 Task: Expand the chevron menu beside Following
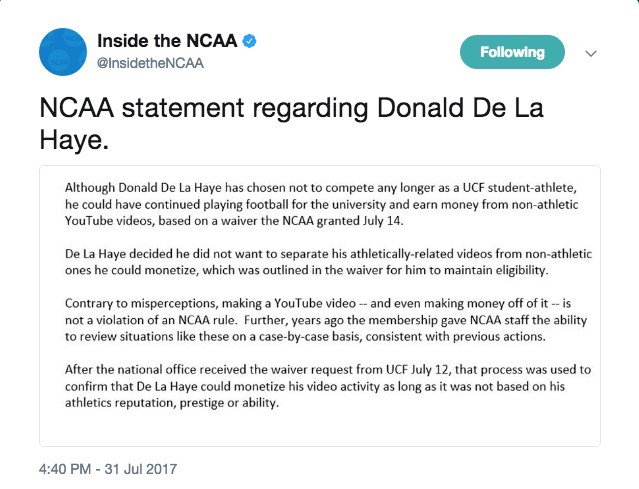590,53
